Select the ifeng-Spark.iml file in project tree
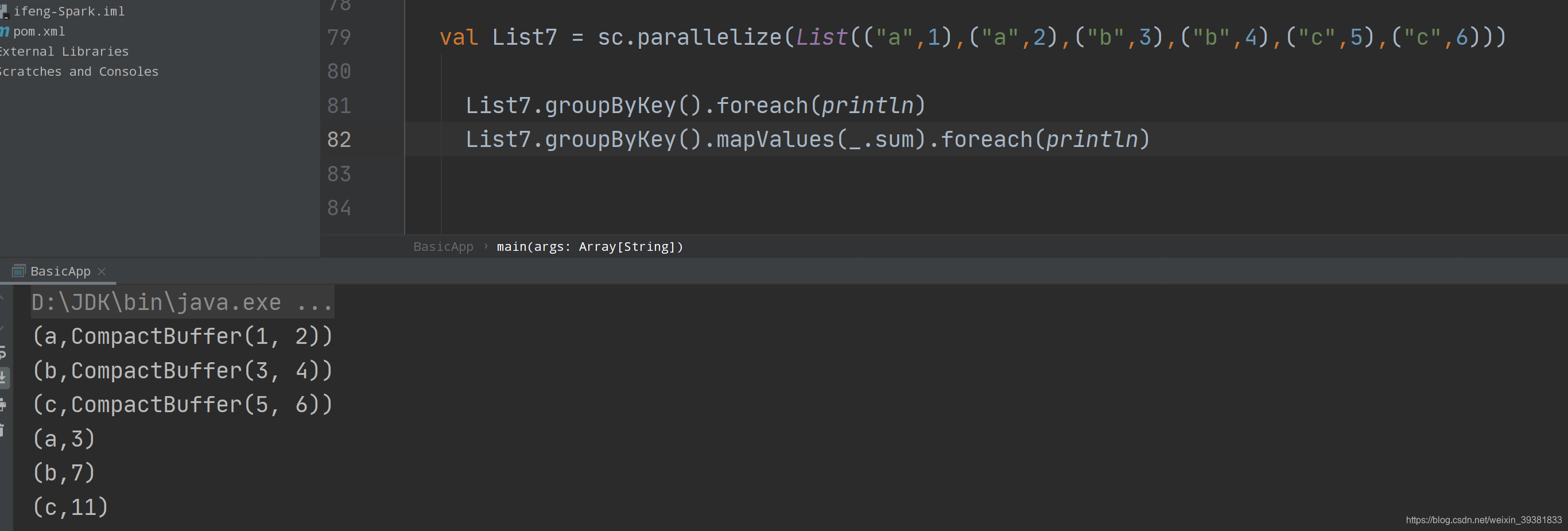Viewport: 1568px width, 531px height. 69,11
